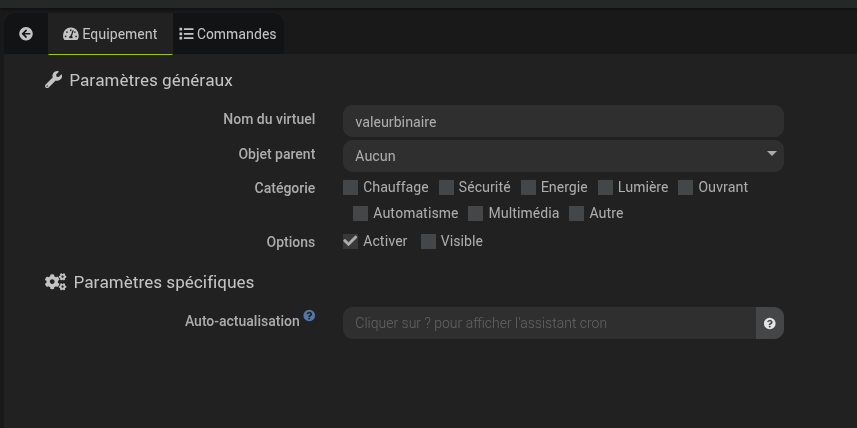The image size is (857, 428).
Task: Check the Ouvrant category box
Action: [x=686, y=187]
